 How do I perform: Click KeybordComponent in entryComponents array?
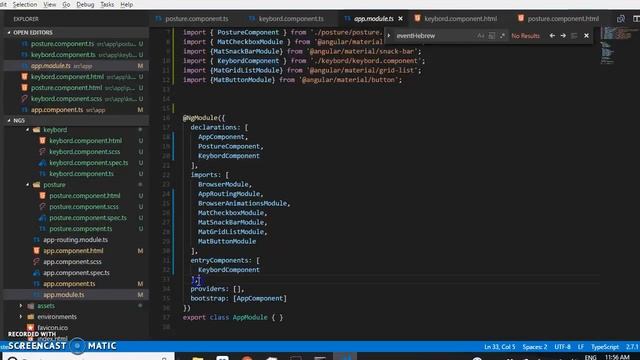pos(229,270)
